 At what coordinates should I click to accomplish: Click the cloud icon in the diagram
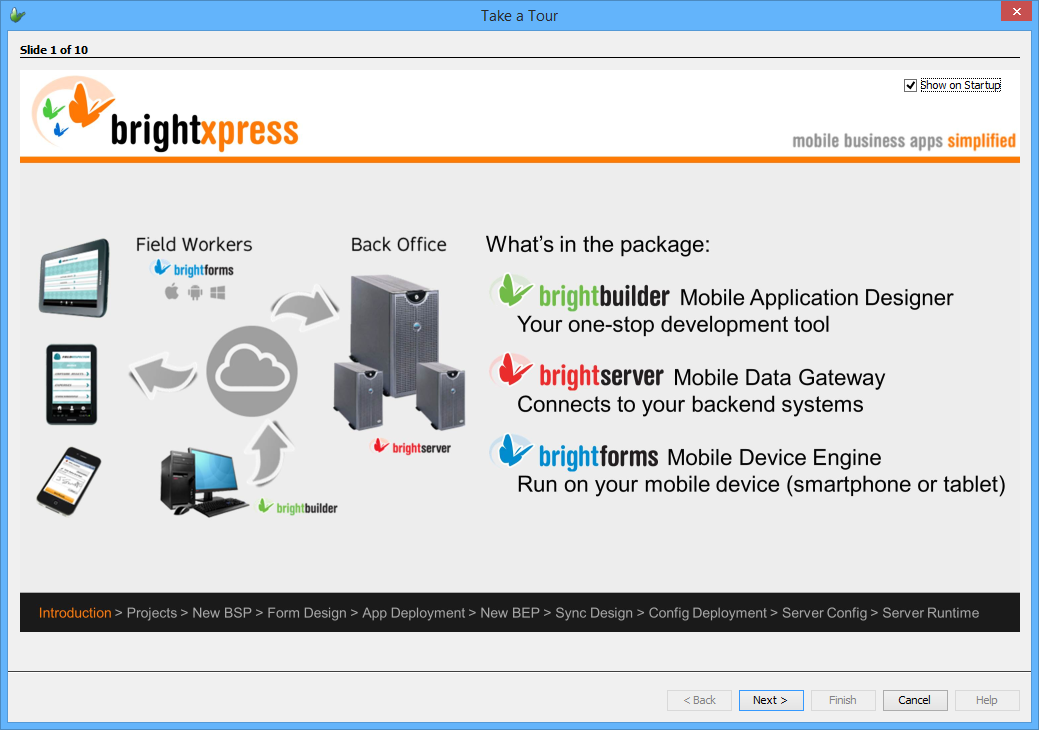[x=252, y=372]
